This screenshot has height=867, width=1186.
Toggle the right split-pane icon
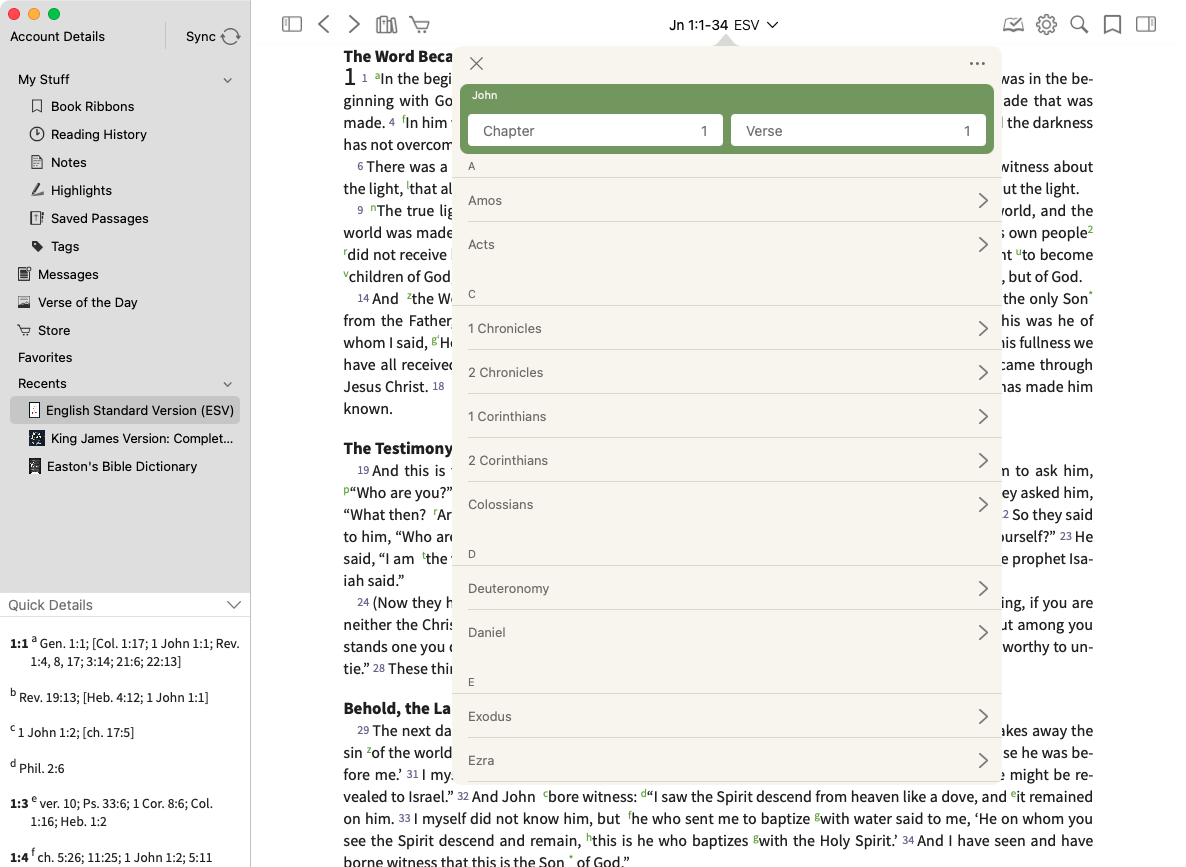[x=1146, y=24]
